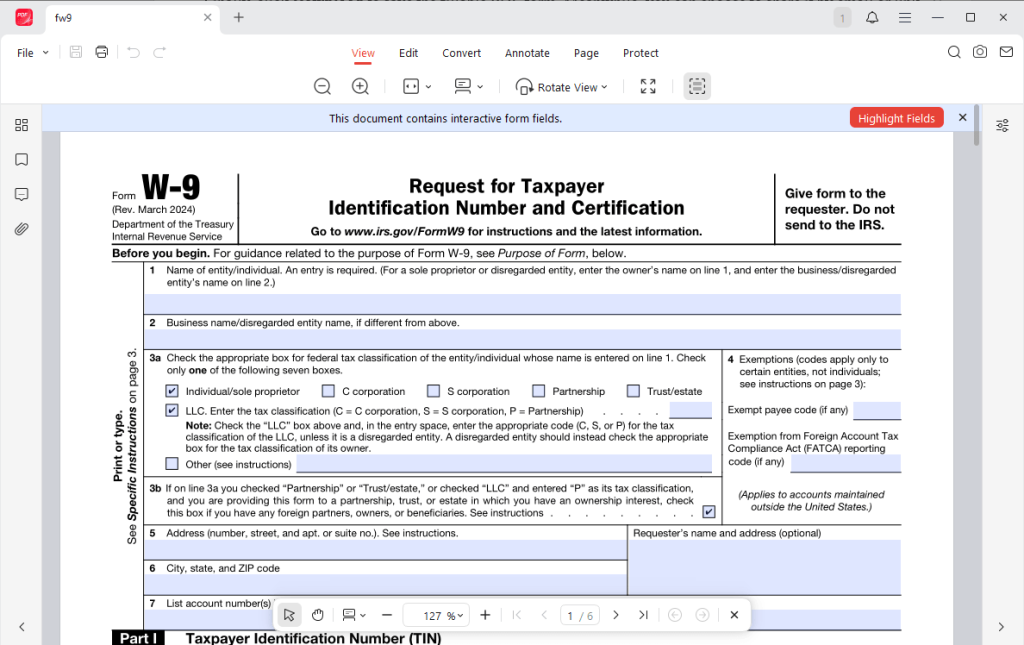
Task: Switch to the Protect tab
Action: [x=641, y=53]
